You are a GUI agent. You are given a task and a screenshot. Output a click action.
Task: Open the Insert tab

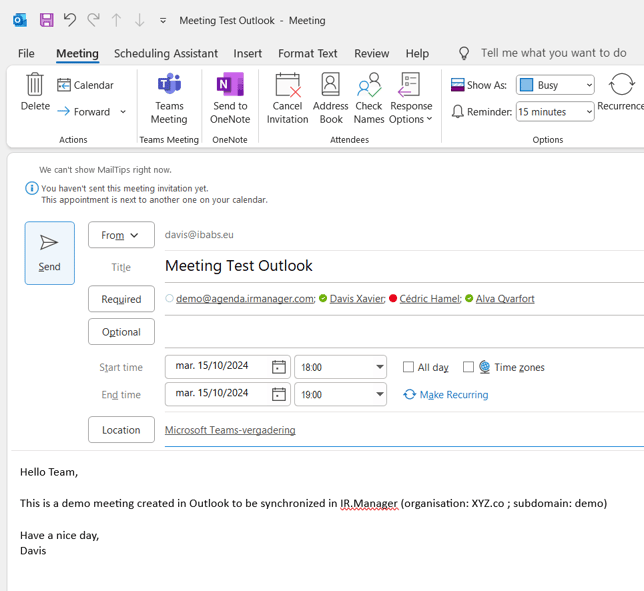(x=248, y=53)
